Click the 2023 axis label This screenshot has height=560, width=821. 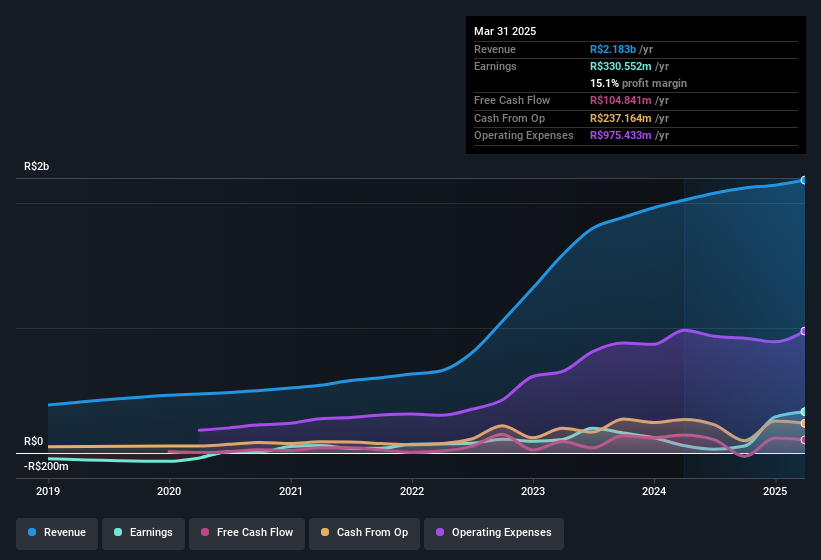pyautogui.click(x=533, y=491)
